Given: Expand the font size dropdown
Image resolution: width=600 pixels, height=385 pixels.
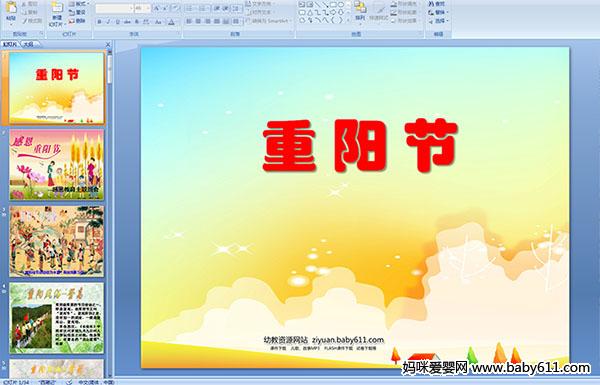Looking at the screenshot, I should (x=148, y=8).
